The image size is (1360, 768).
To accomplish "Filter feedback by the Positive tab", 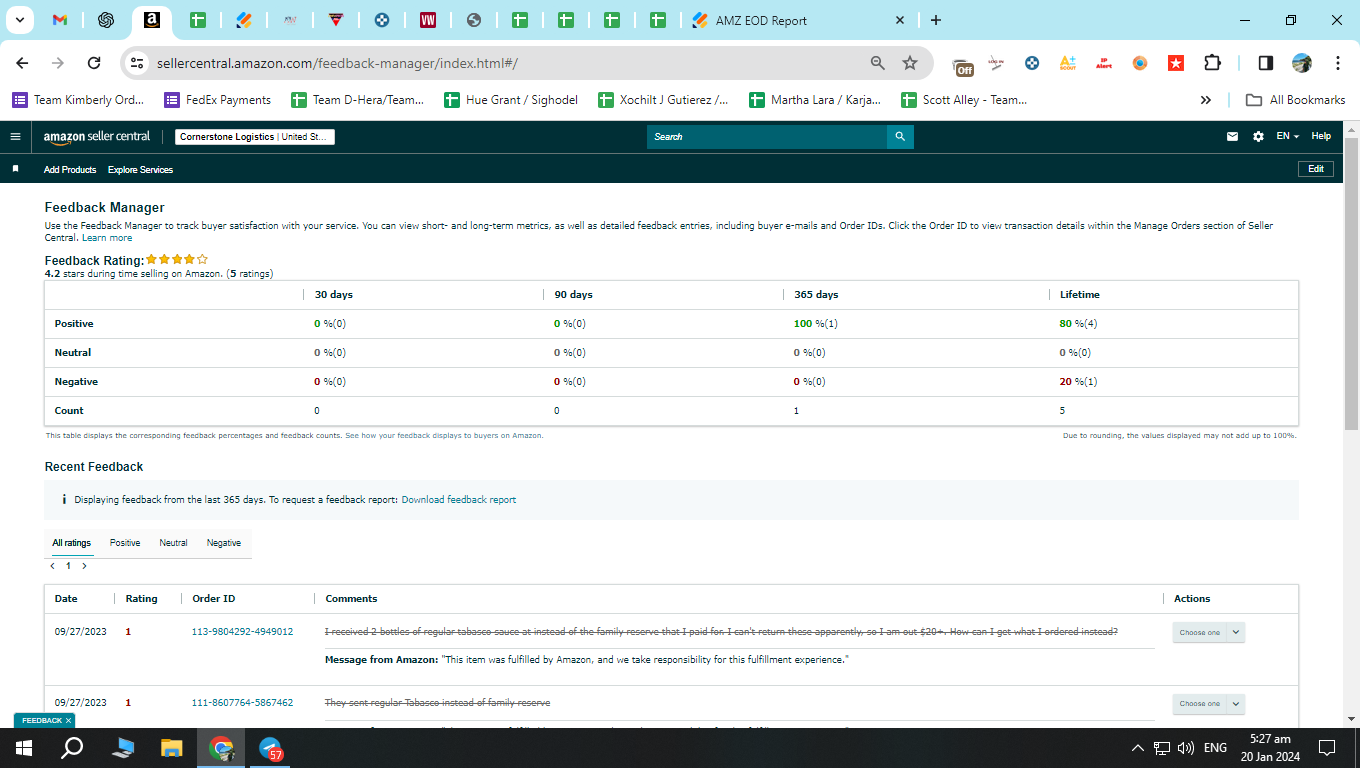I will (x=125, y=543).
